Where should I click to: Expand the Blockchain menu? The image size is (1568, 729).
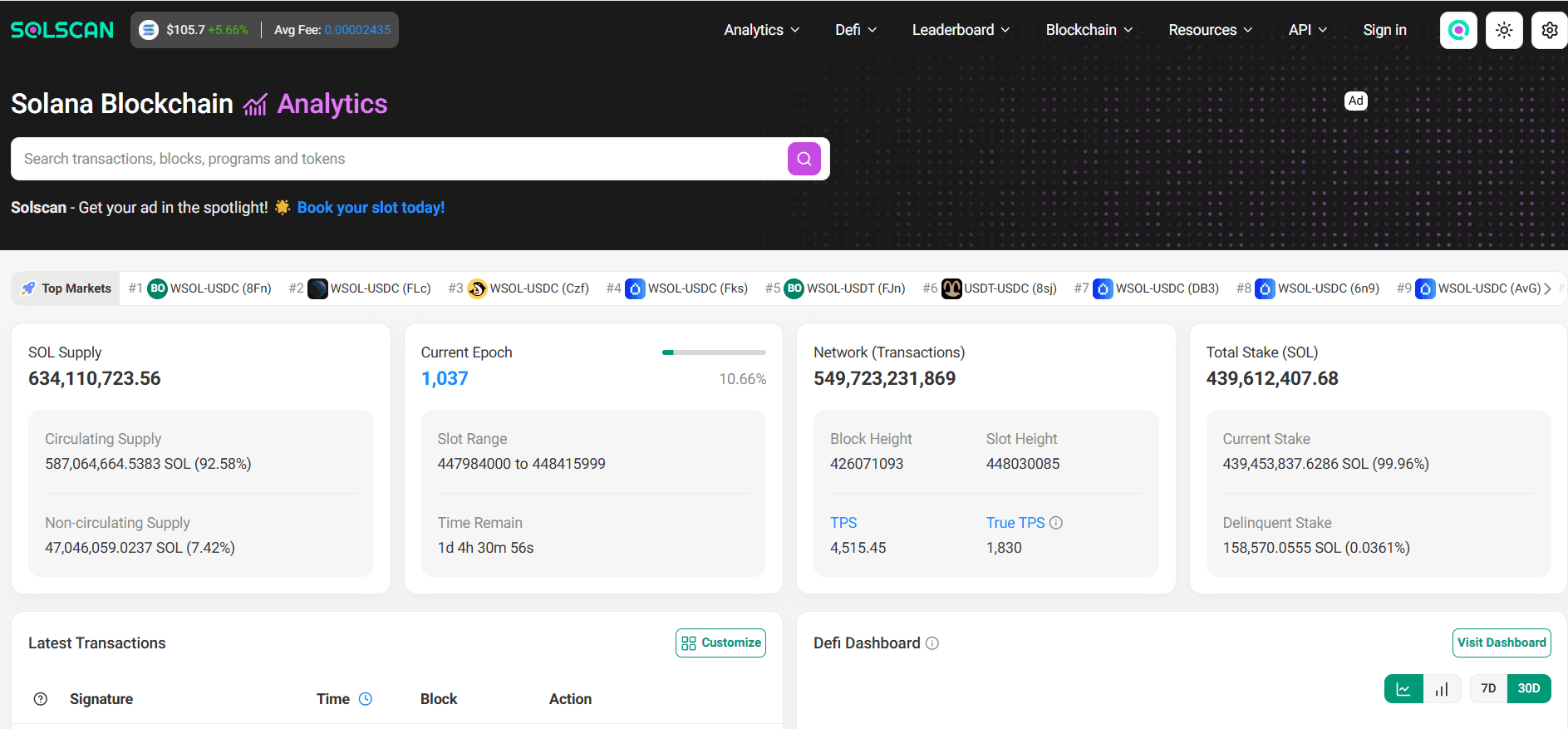tap(1089, 30)
